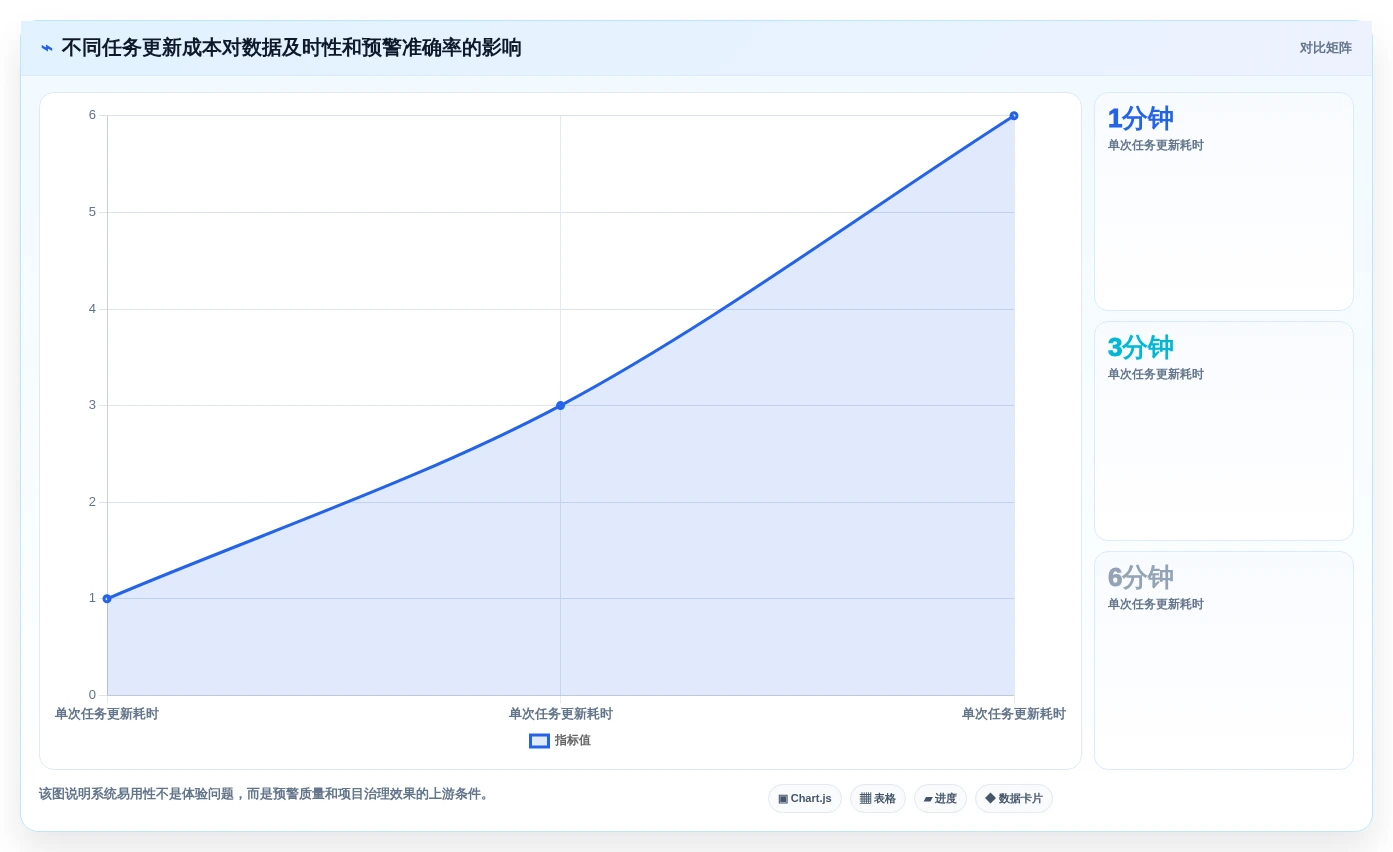The image size is (1393, 852).
Task: Open the 6分钟 metric card
Action: (x=1224, y=661)
